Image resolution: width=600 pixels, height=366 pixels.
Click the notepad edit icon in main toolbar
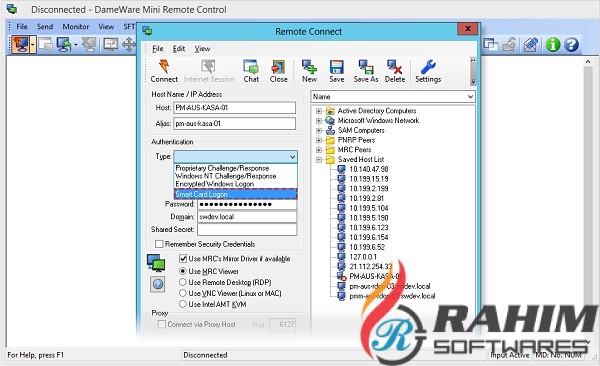[x=531, y=45]
